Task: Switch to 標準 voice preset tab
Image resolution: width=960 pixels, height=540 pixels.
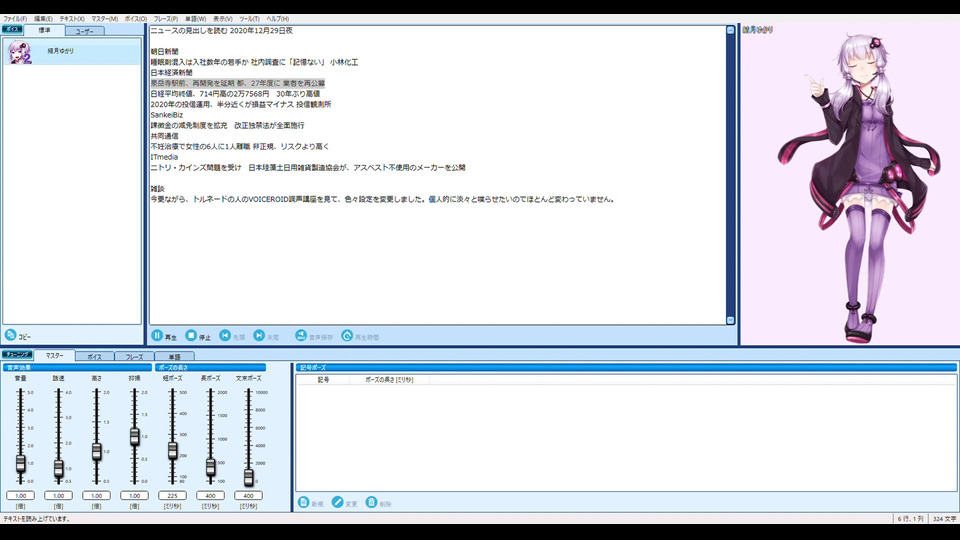Action: (44, 30)
